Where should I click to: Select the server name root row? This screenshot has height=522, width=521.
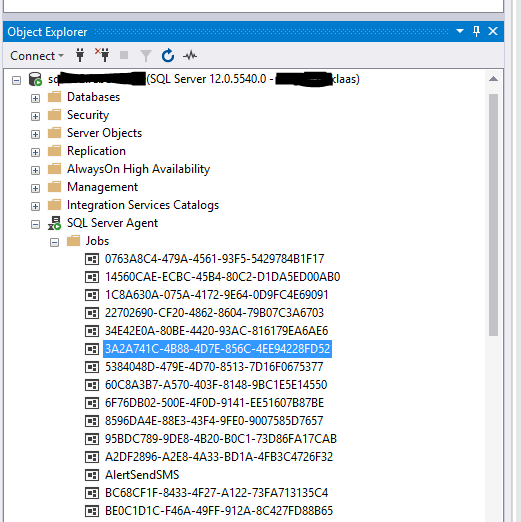tap(204, 79)
